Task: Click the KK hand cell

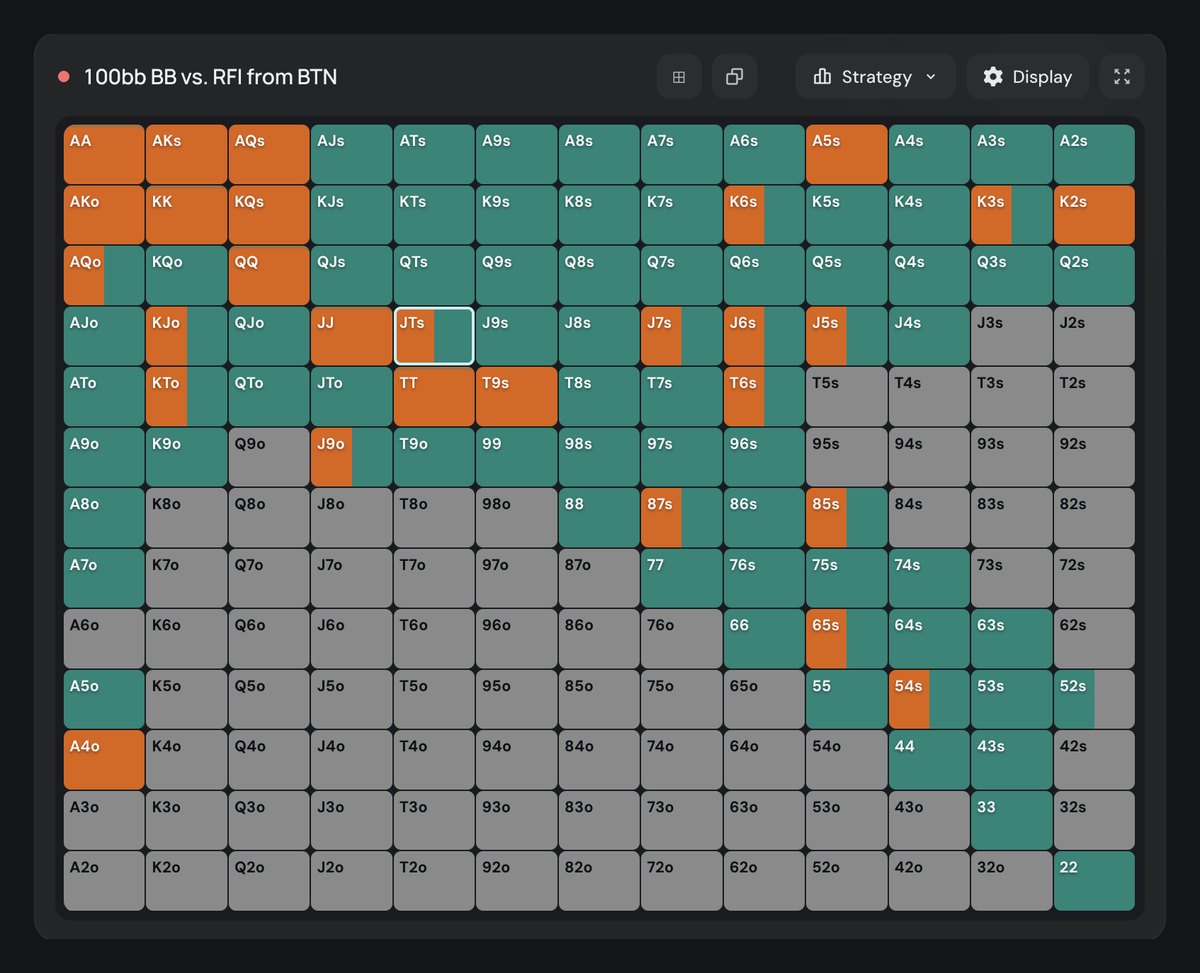Action: pos(187,215)
